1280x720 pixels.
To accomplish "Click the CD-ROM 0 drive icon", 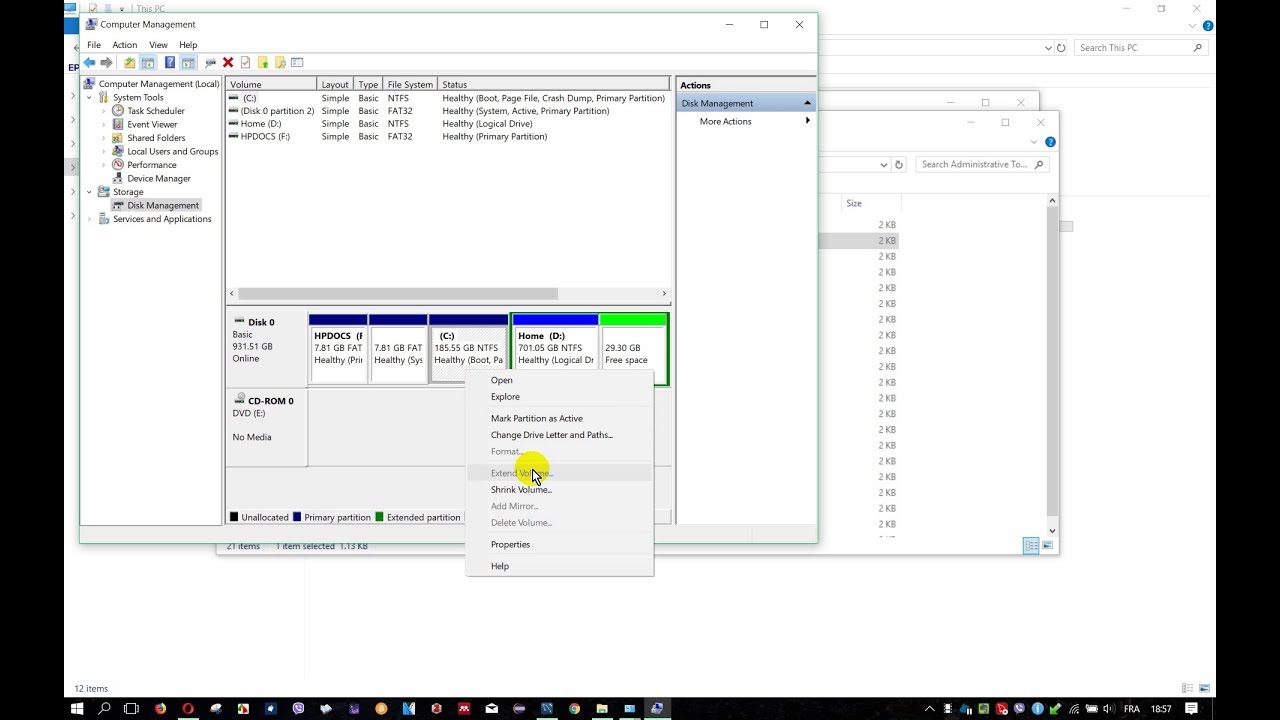I will click(x=239, y=399).
